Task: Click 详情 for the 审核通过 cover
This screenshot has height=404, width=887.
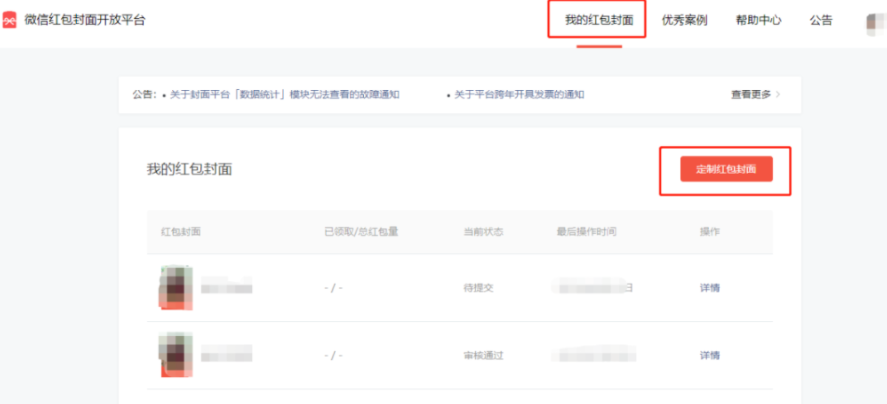Action: tap(709, 355)
